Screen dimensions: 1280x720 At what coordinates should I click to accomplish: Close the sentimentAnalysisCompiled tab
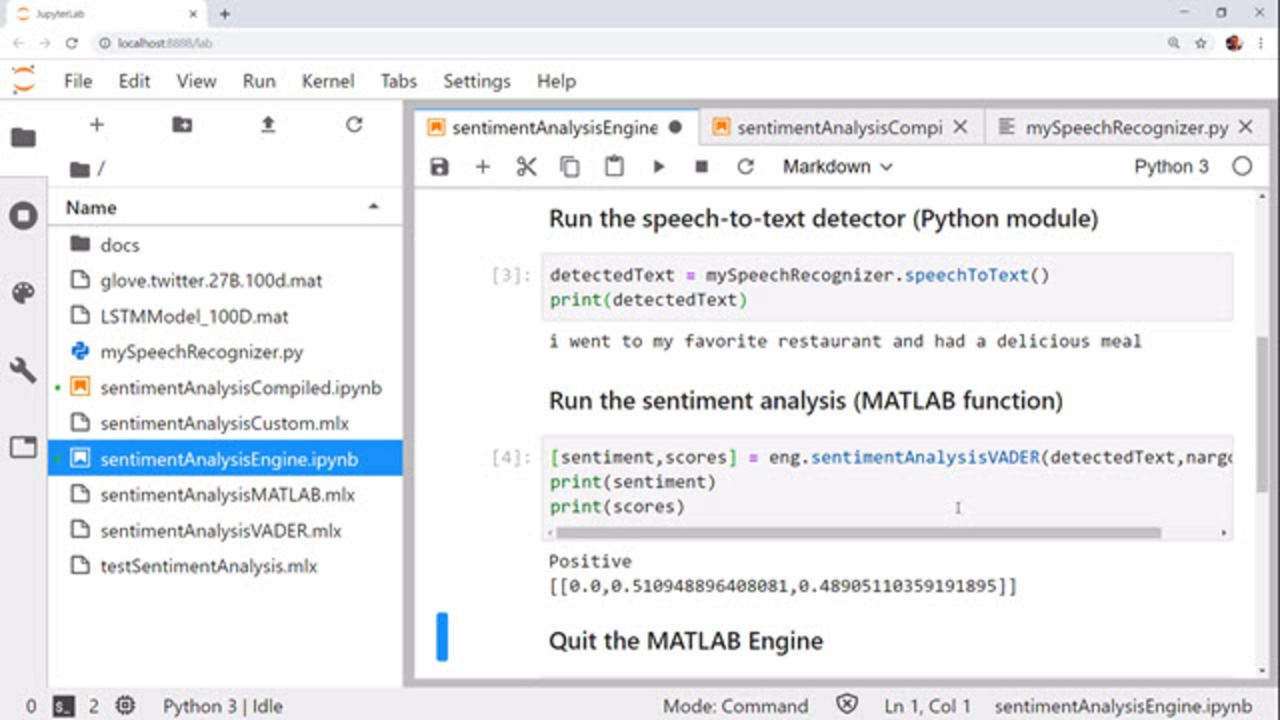(960, 128)
